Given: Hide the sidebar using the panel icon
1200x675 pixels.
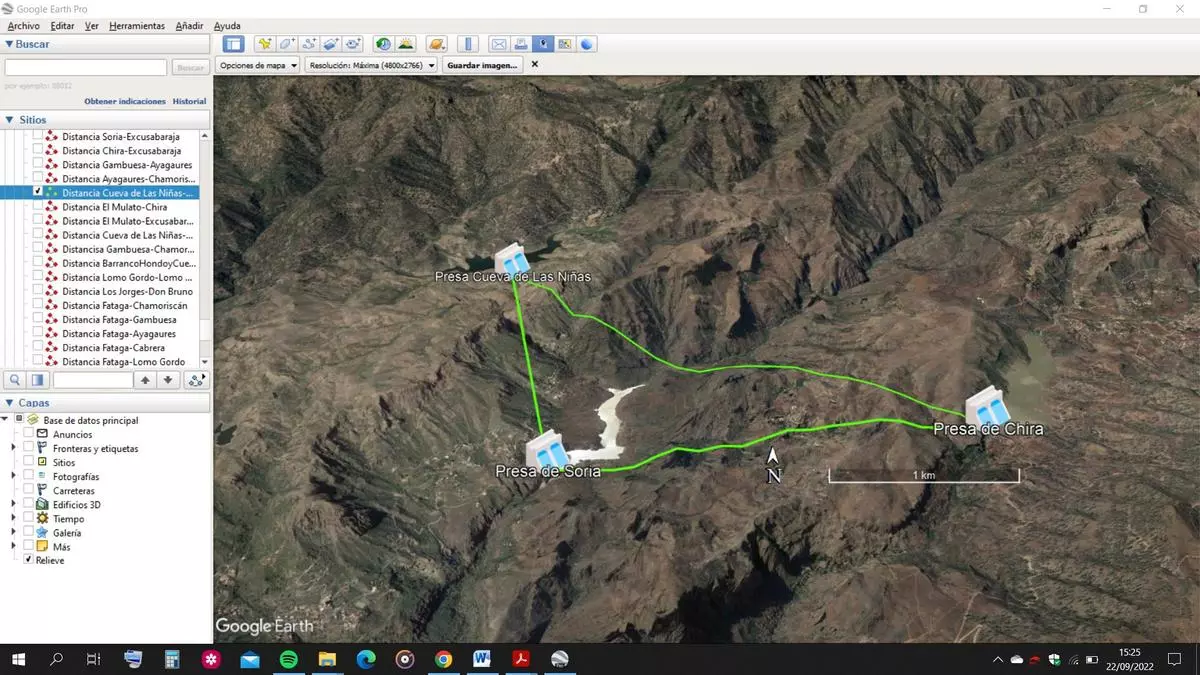Looking at the screenshot, I should [233, 44].
